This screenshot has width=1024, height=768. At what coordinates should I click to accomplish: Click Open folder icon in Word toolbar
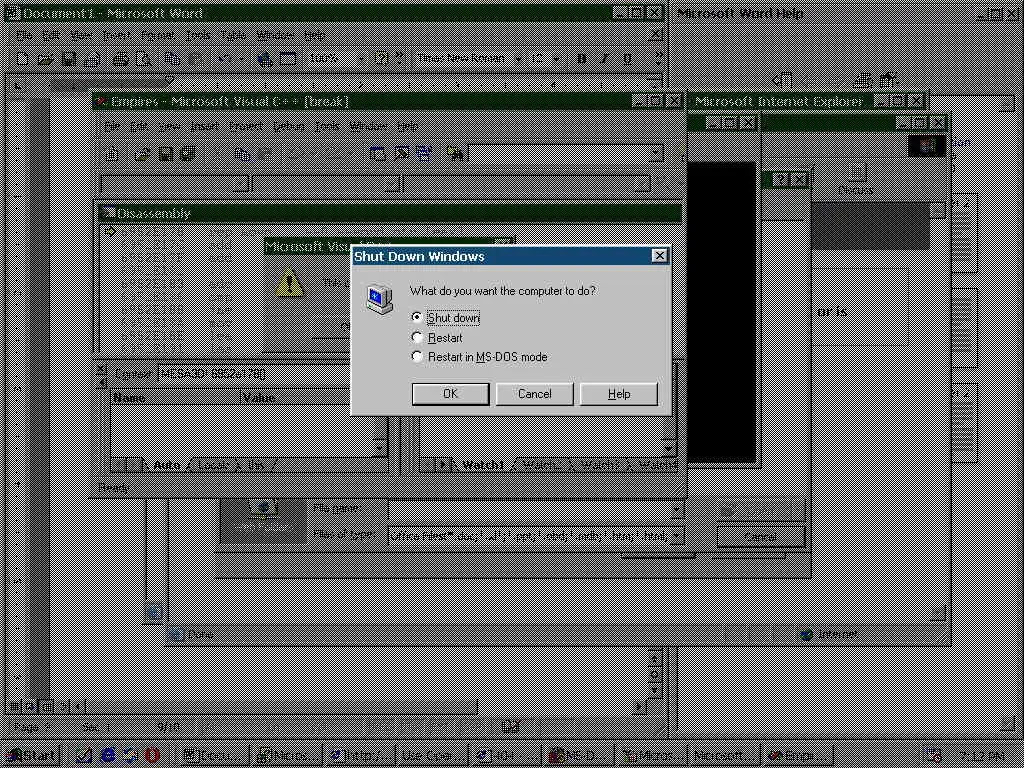coord(45,59)
